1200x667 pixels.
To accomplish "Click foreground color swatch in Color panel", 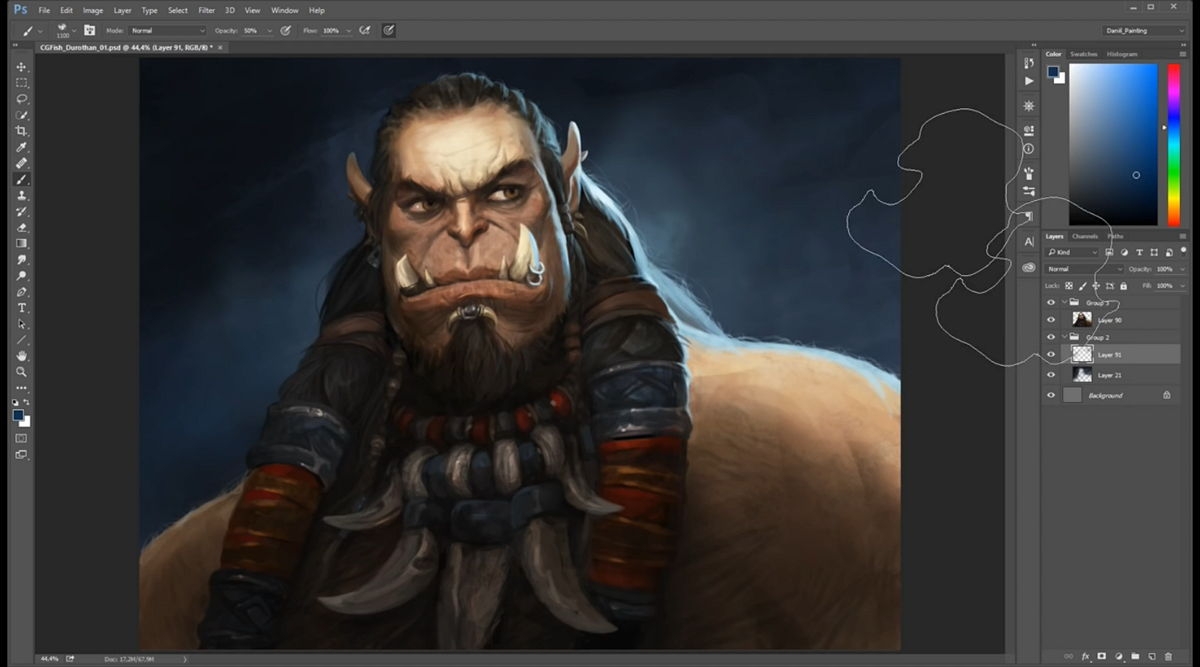I will click(x=1052, y=72).
